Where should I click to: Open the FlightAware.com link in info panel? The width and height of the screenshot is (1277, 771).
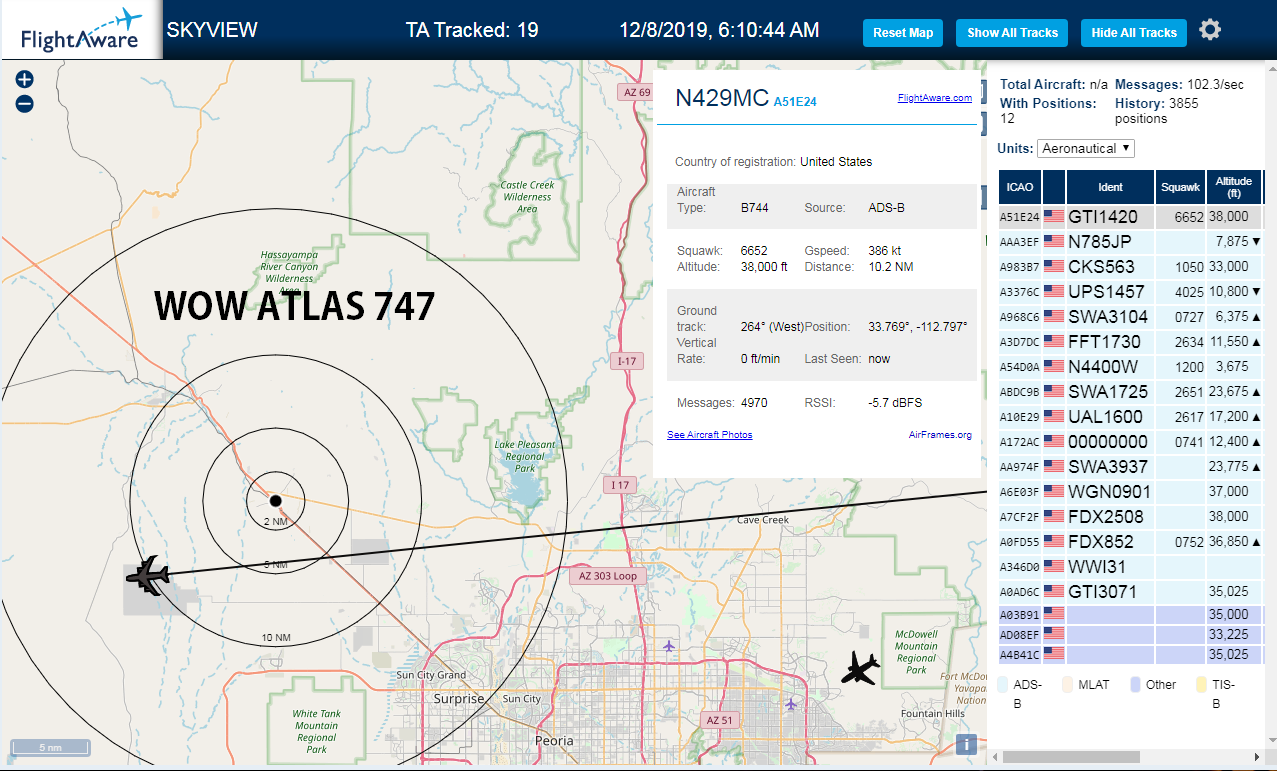click(x=935, y=98)
